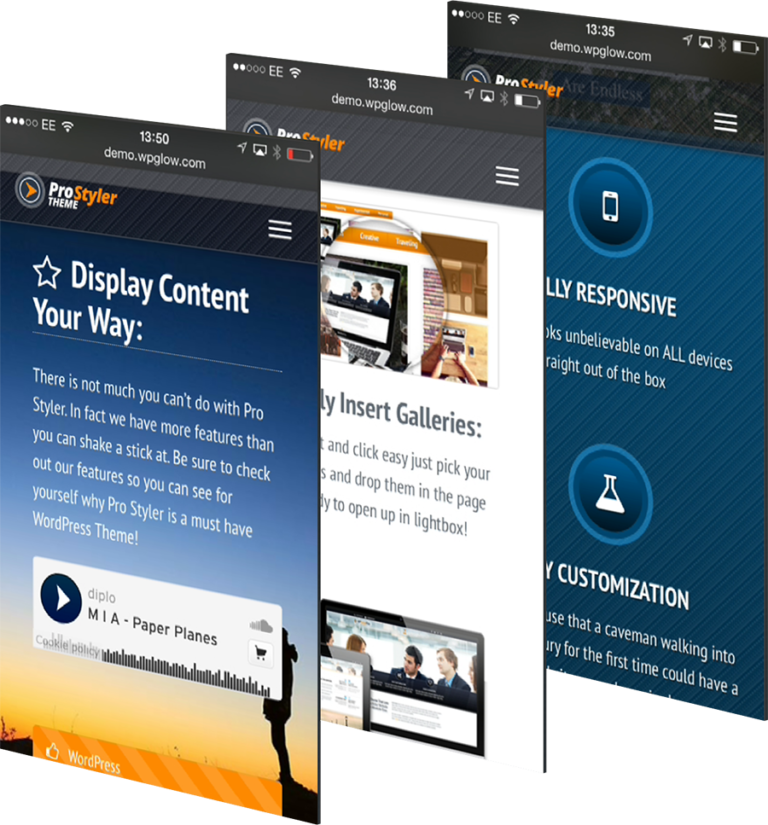768x825 pixels.
Task: Click the Bluetooth icon on middle phone
Action: [x=504, y=98]
